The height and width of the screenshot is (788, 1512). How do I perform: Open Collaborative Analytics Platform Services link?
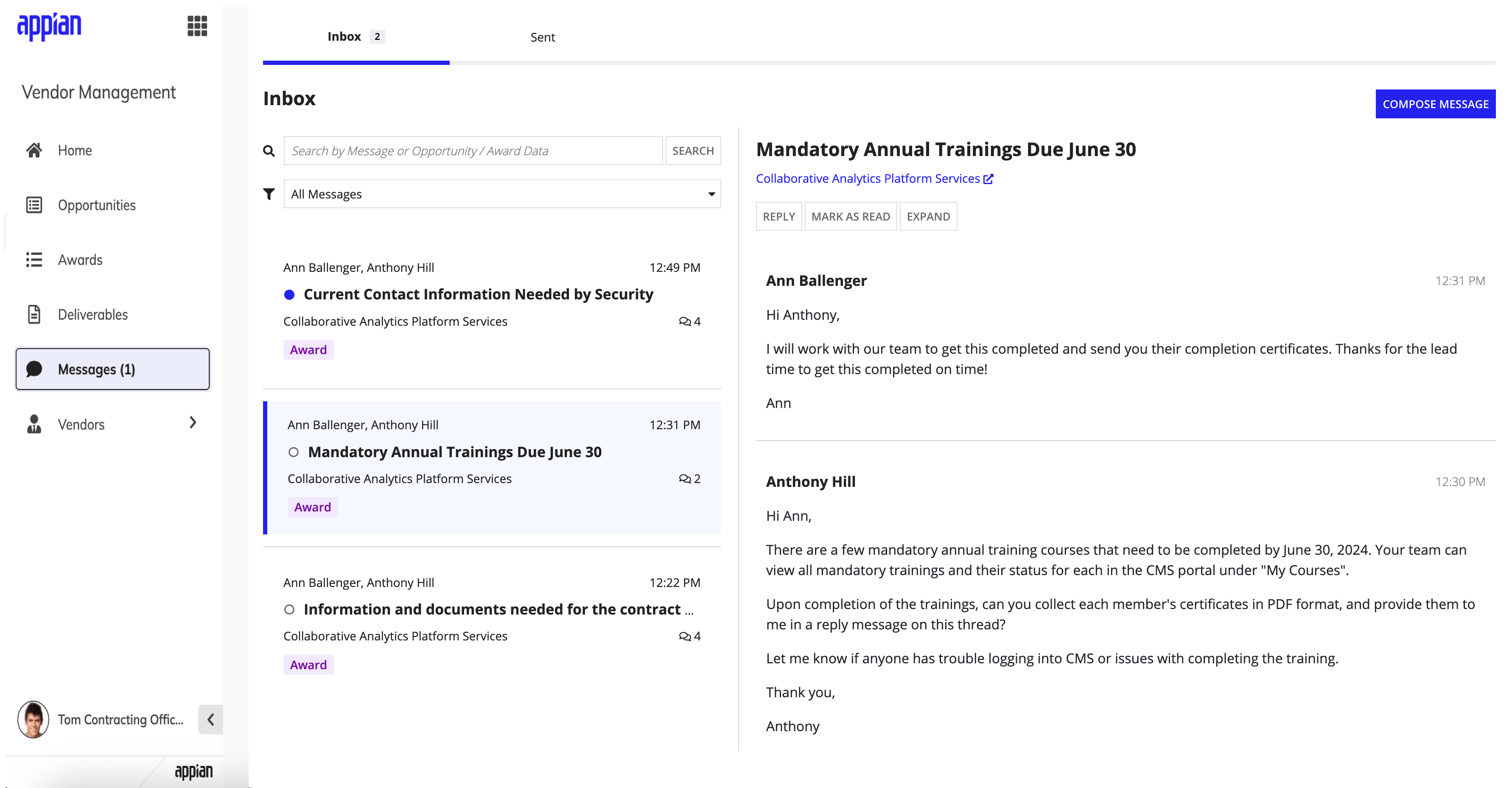868,179
